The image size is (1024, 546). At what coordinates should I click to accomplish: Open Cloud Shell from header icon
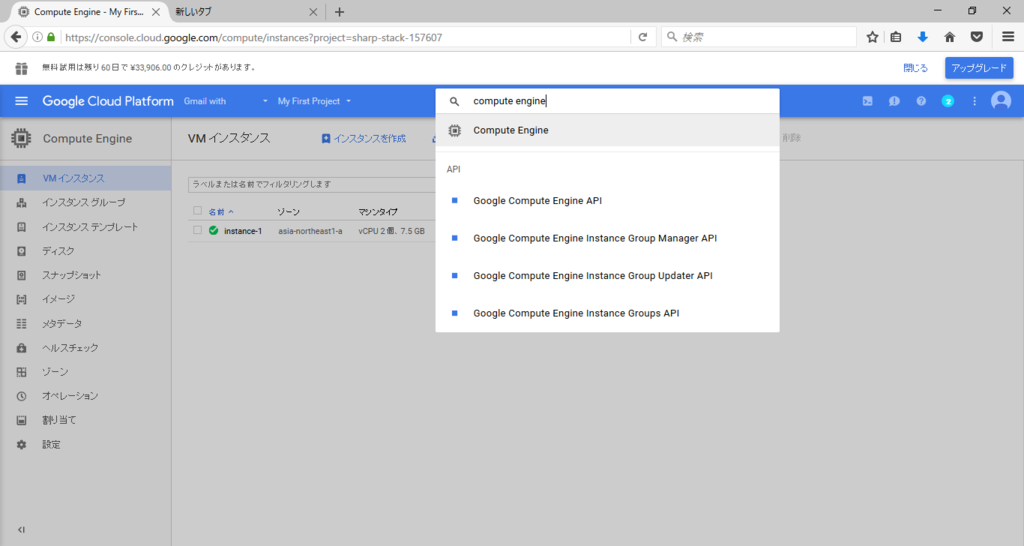click(x=867, y=101)
